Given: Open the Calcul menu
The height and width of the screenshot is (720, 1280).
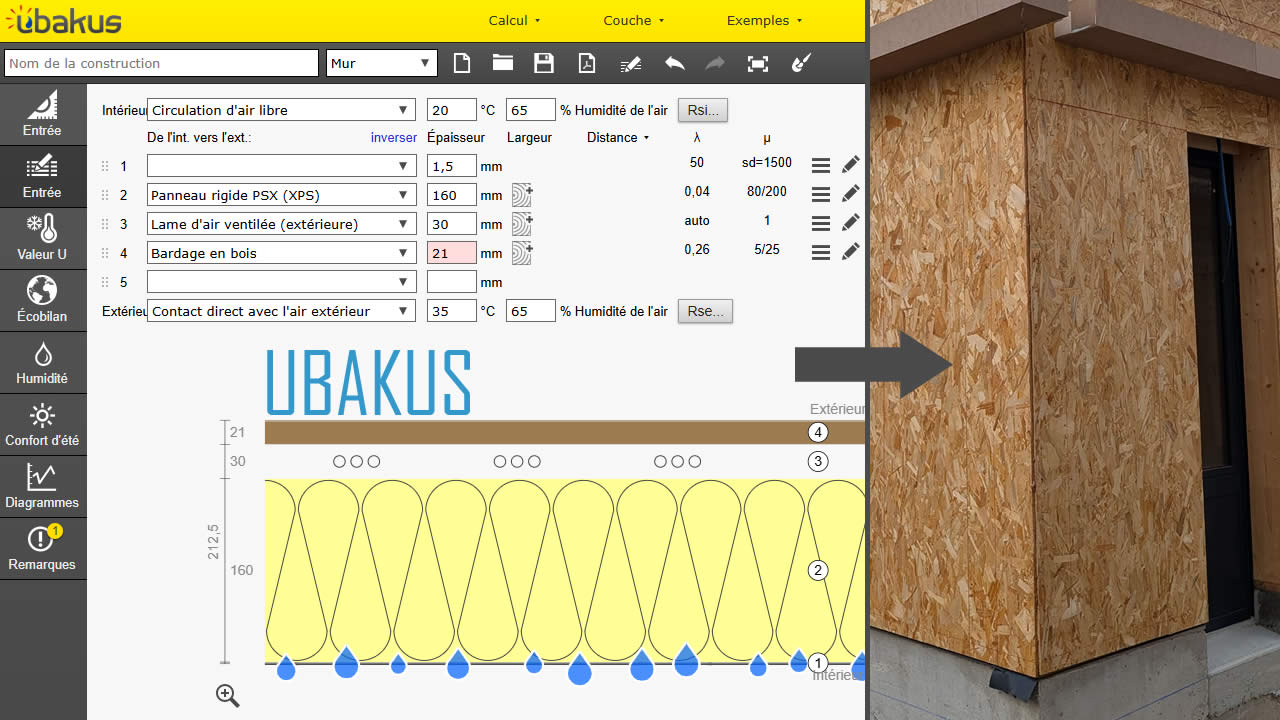Looking at the screenshot, I should 514,20.
